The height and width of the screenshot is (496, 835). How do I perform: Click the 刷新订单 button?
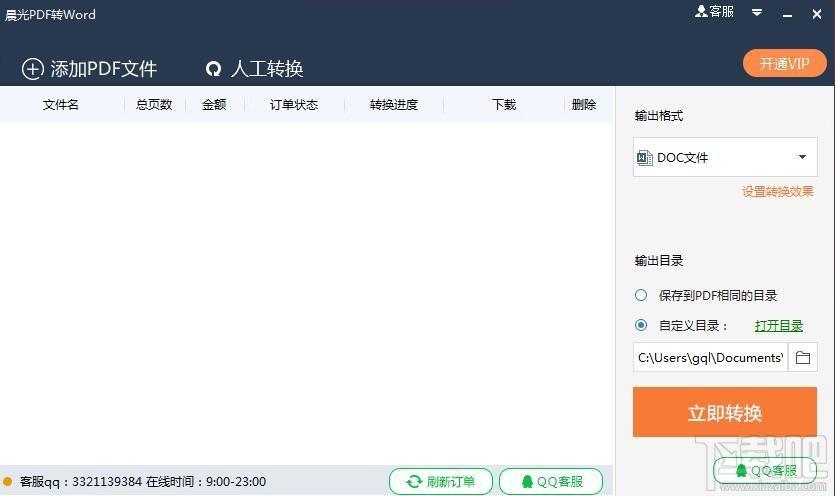click(x=441, y=482)
